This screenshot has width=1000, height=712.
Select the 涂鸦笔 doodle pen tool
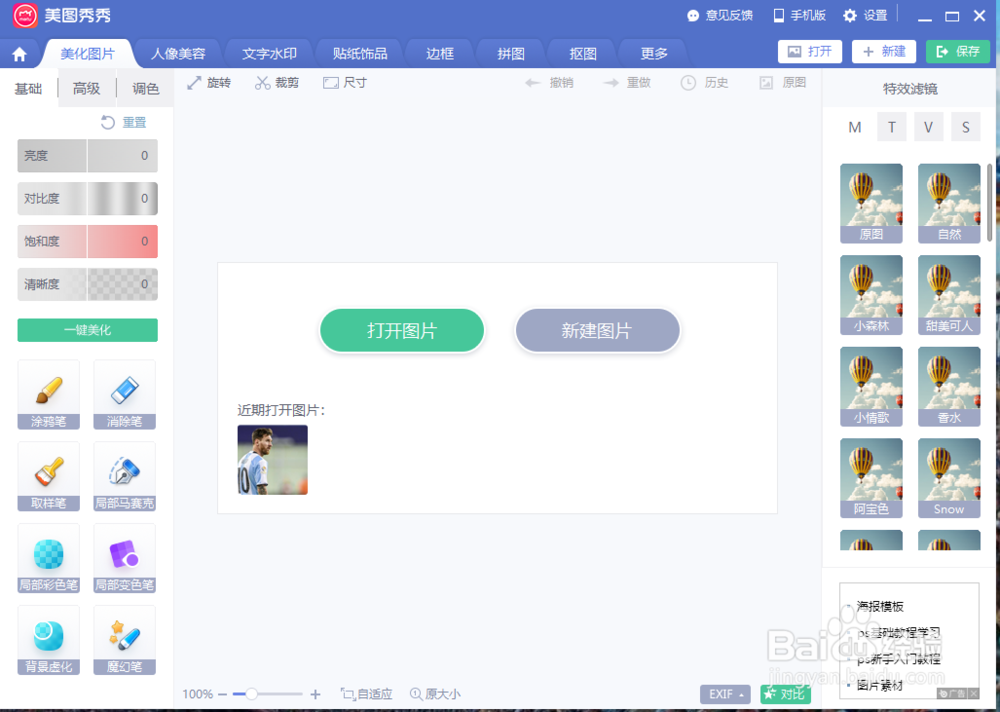click(x=48, y=395)
